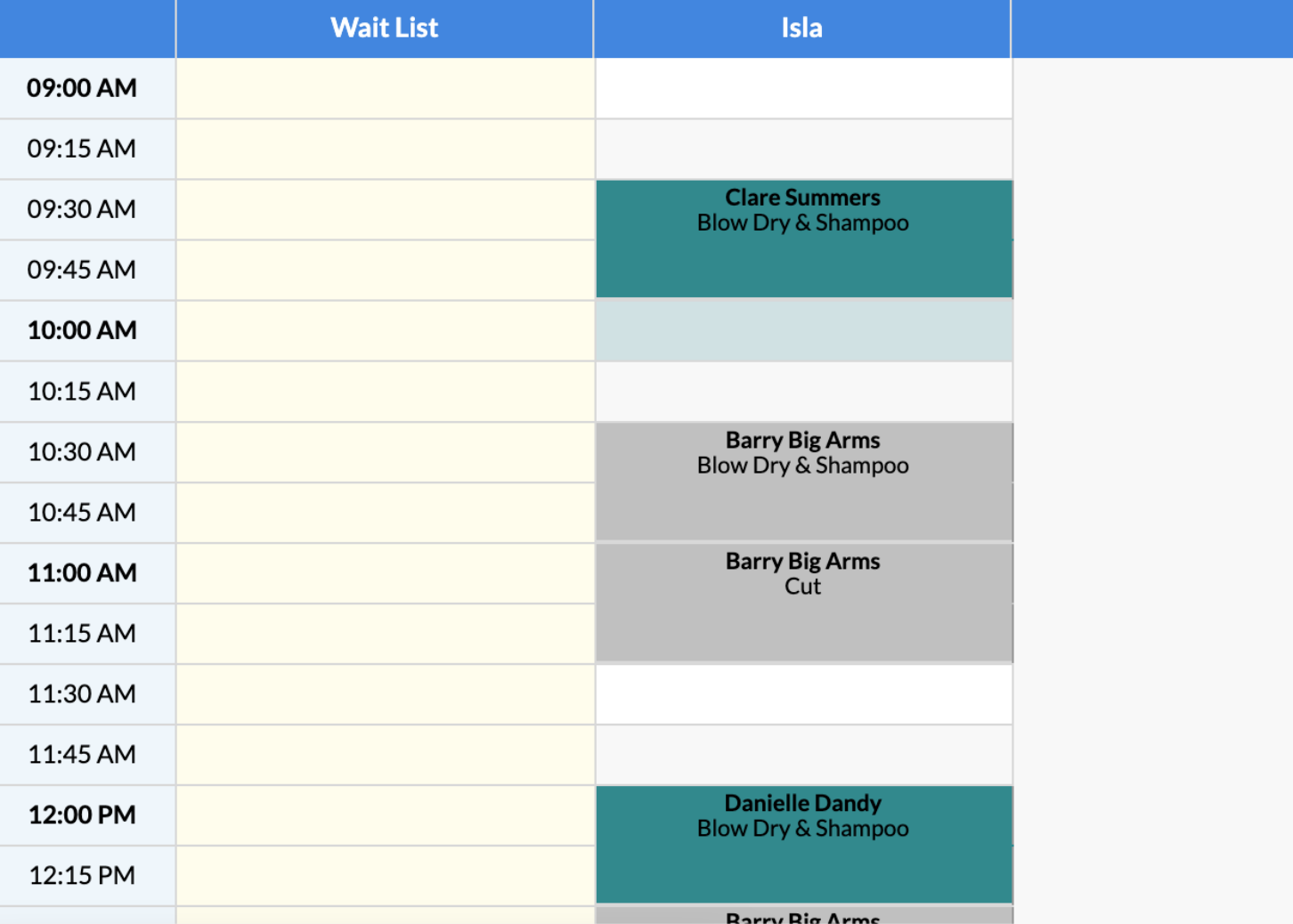
Task: Select the highlighted 10:00 AM slot in Isla's column
Action: pyautogui.click(x=801, y=330)
